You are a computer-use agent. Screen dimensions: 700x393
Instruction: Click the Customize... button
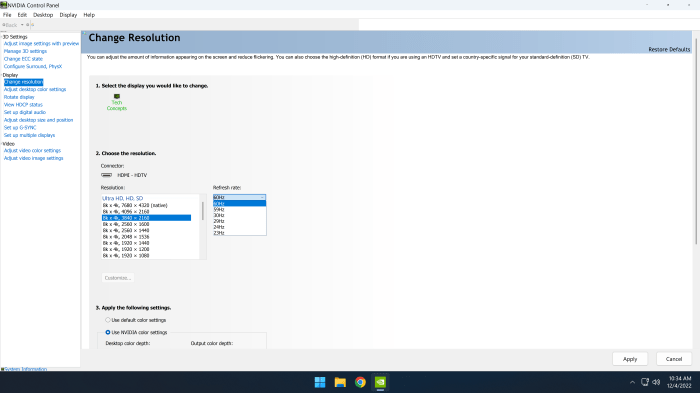118,278
